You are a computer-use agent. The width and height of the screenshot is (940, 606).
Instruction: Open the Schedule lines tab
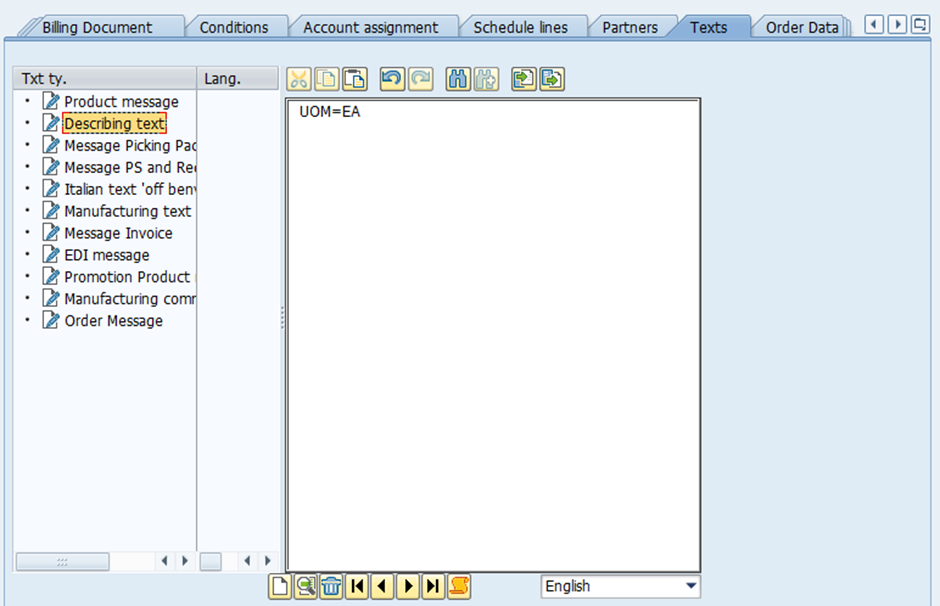click(x=520, y=28)
